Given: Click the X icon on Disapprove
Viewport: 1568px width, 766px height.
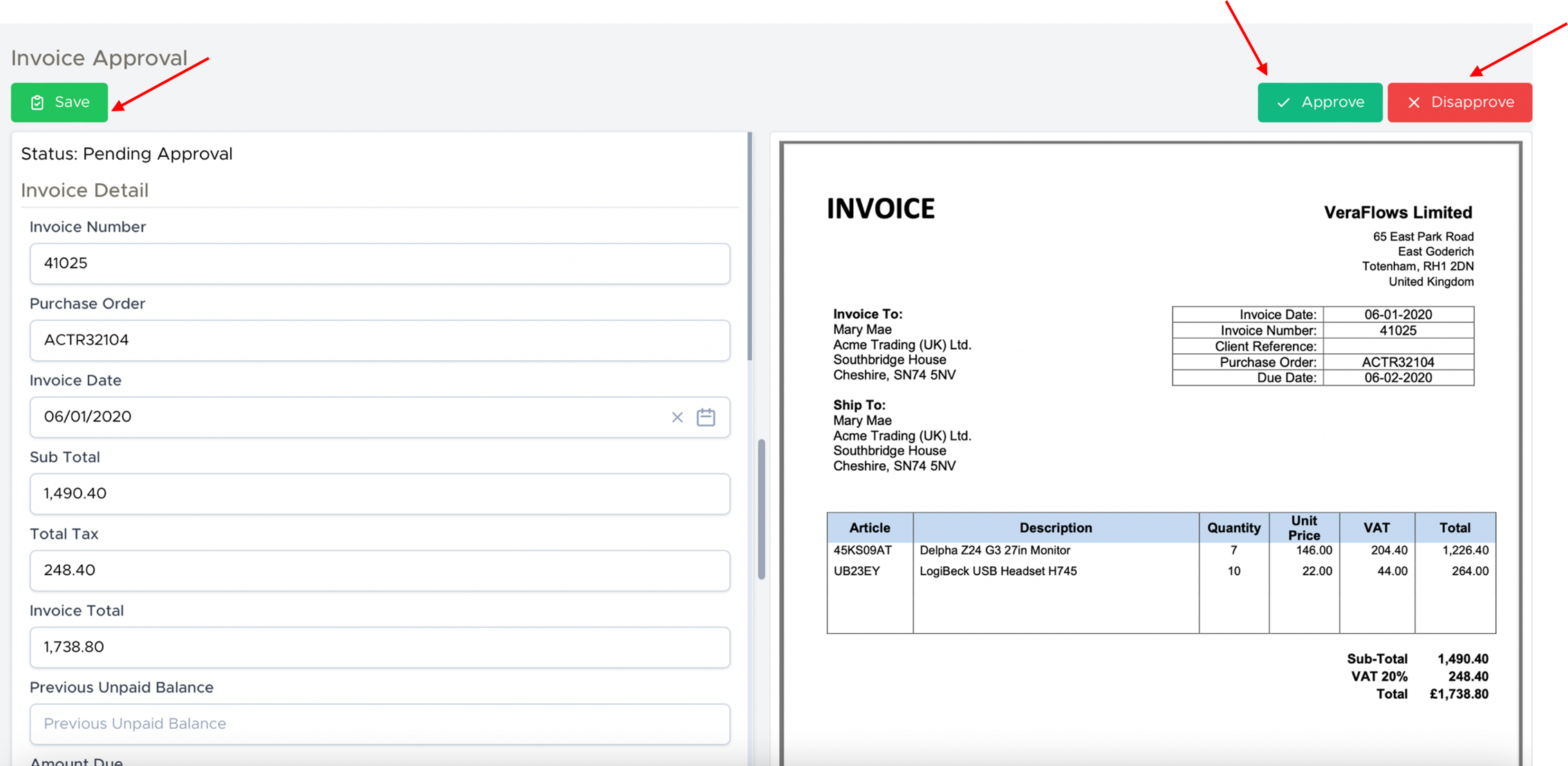Looking at the screenshot, I should tap(1414, 103).
